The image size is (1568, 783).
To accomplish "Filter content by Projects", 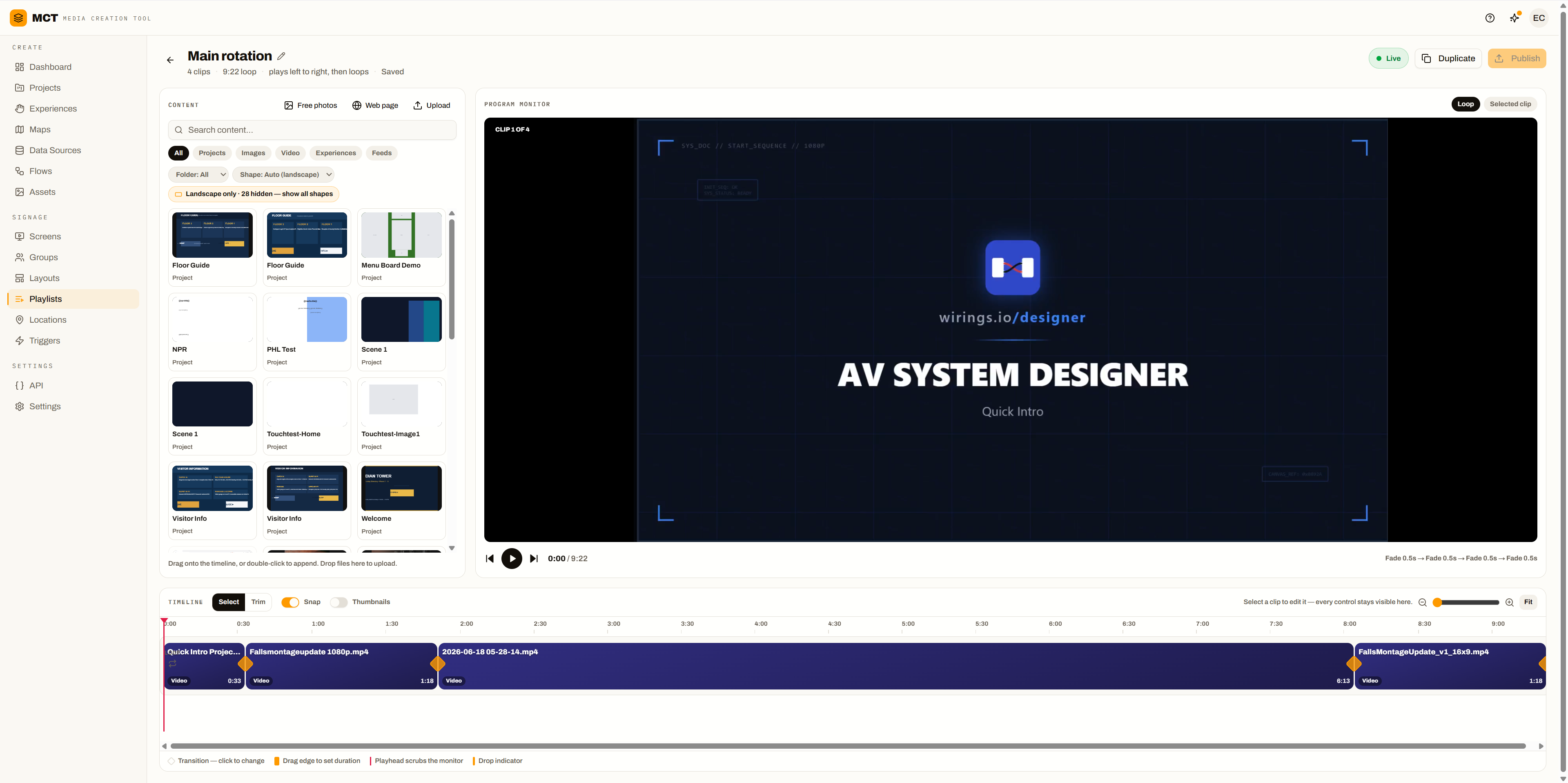I will click(x=212, y=153).
